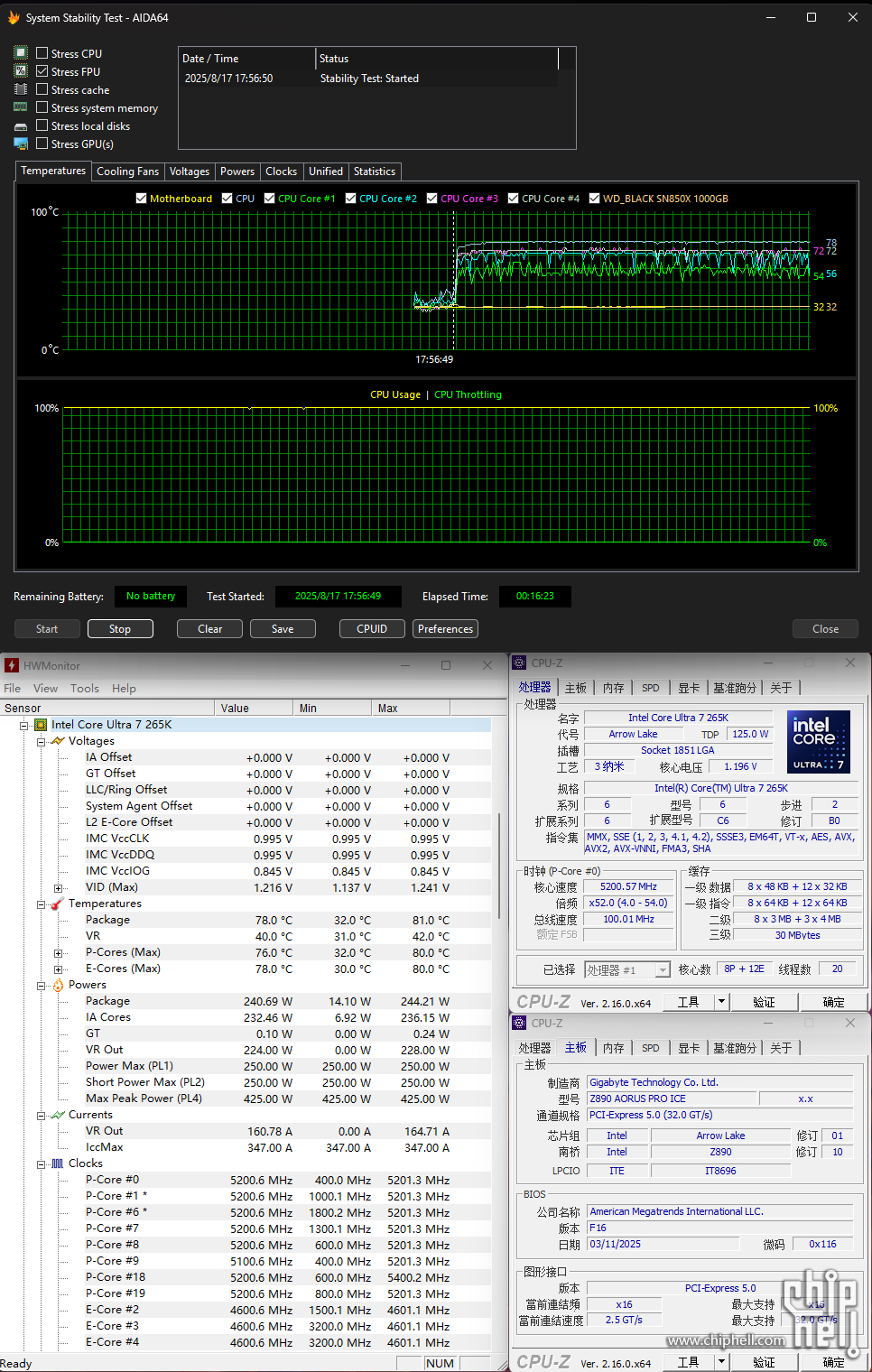This screenshot has width=872, height=1372.
Task: Open the View menu in HWMonitor
Action: pyautogui.click(x=45, y=688)
